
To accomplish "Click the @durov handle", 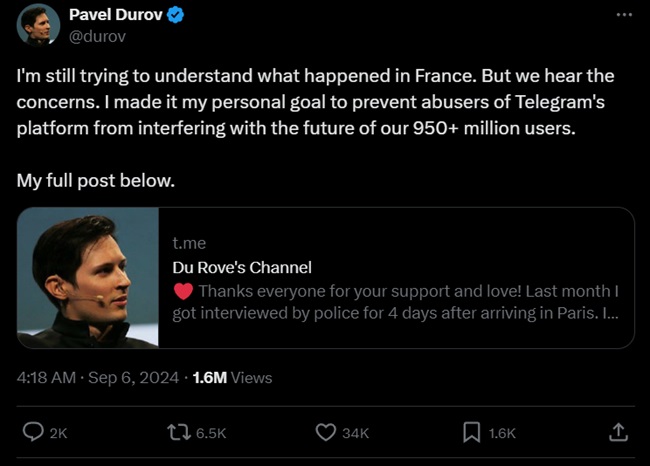I will 97,36.
